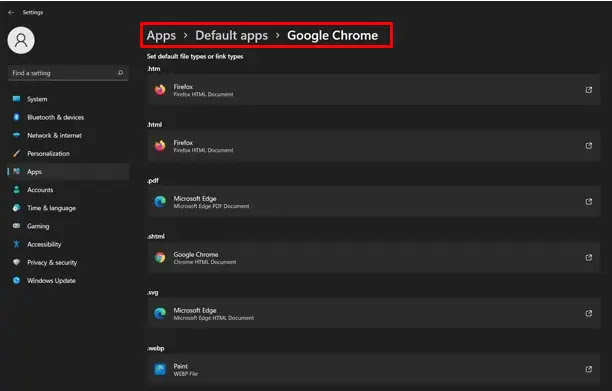Click the open-external icon in .shtml row
This screenshot has height=391, width=612.
point(589,257)
